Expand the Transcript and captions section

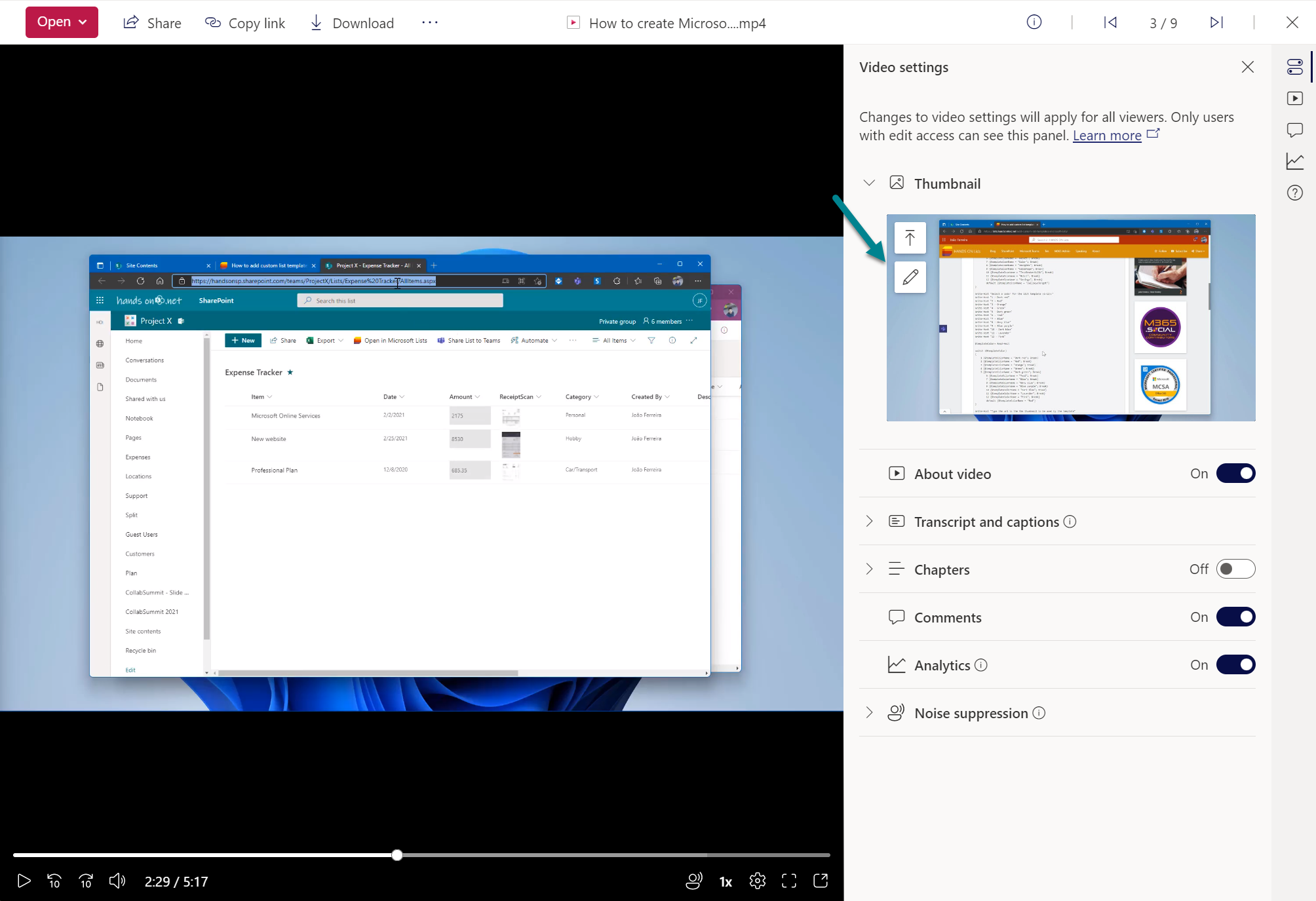point(869,521)
